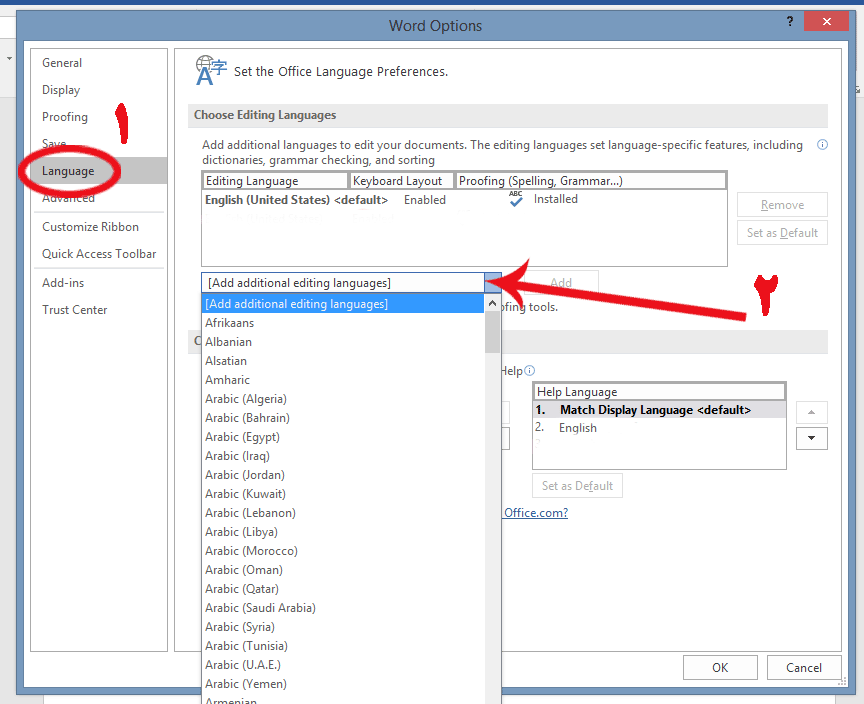This screenshot has height=704, width=864.
Task: Move help language up with arrow button
Action: click(812, 412)
